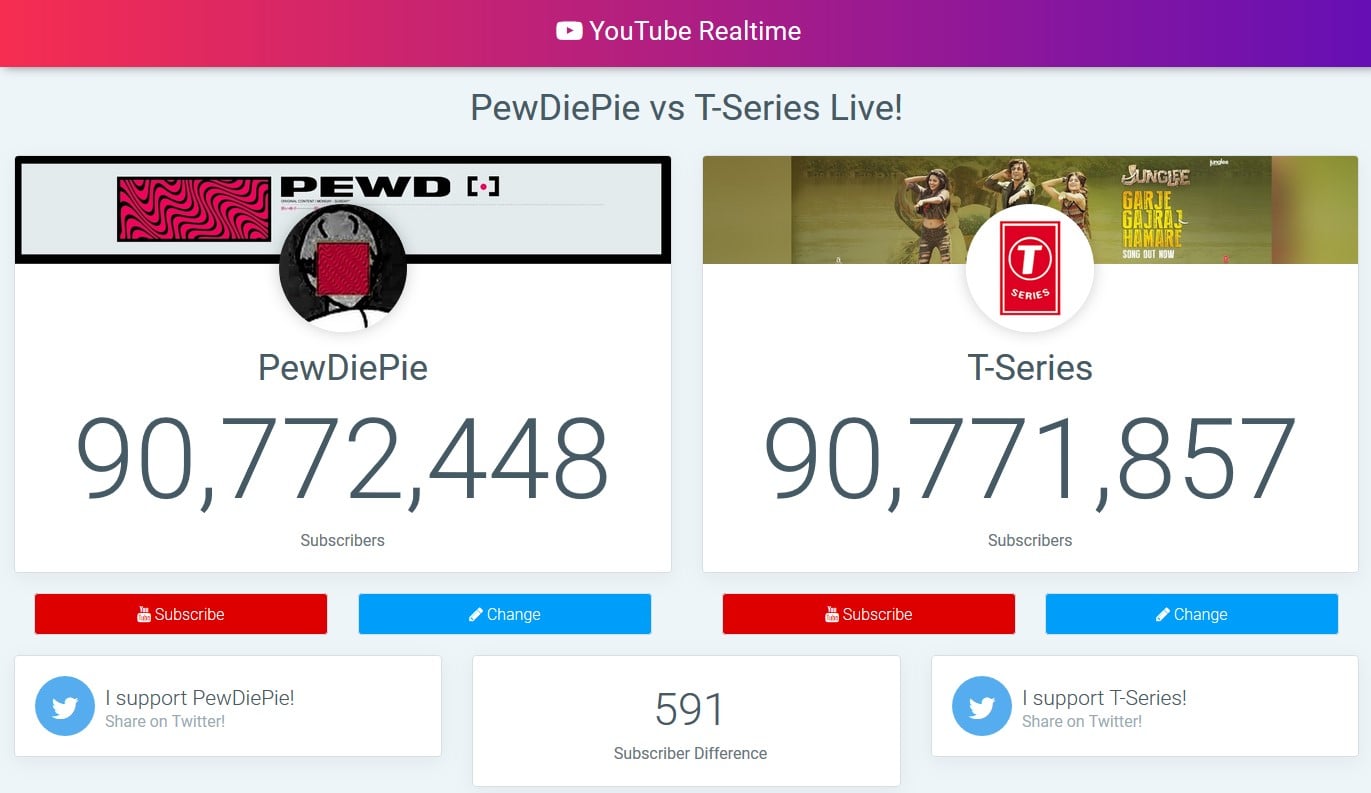Viewport: 1371px width, 793px height.
Task: Click the PewDiePie subscriber count 90,772,448
Action: point(343,460)
